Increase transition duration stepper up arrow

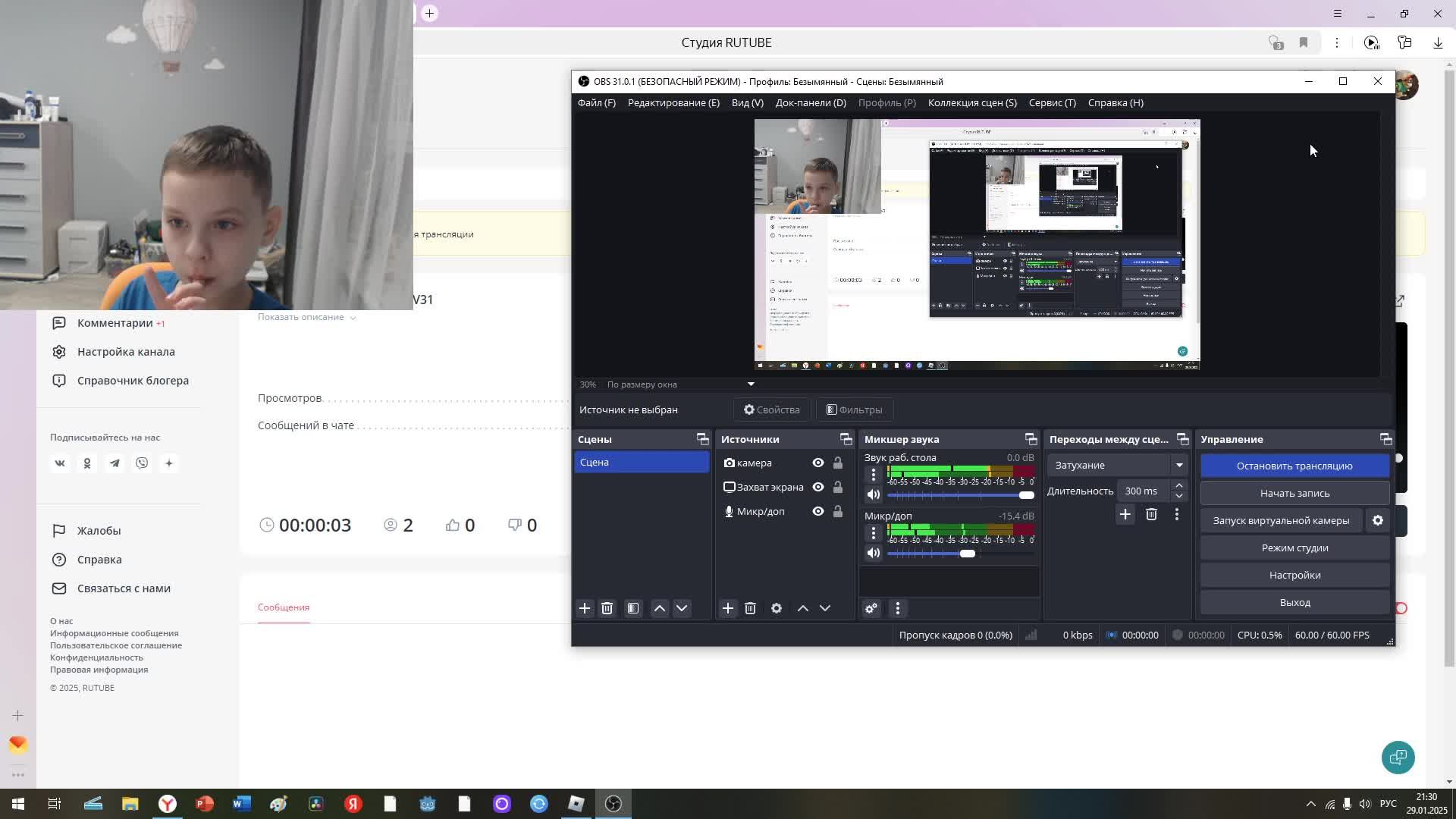[x=1179, y=485]
